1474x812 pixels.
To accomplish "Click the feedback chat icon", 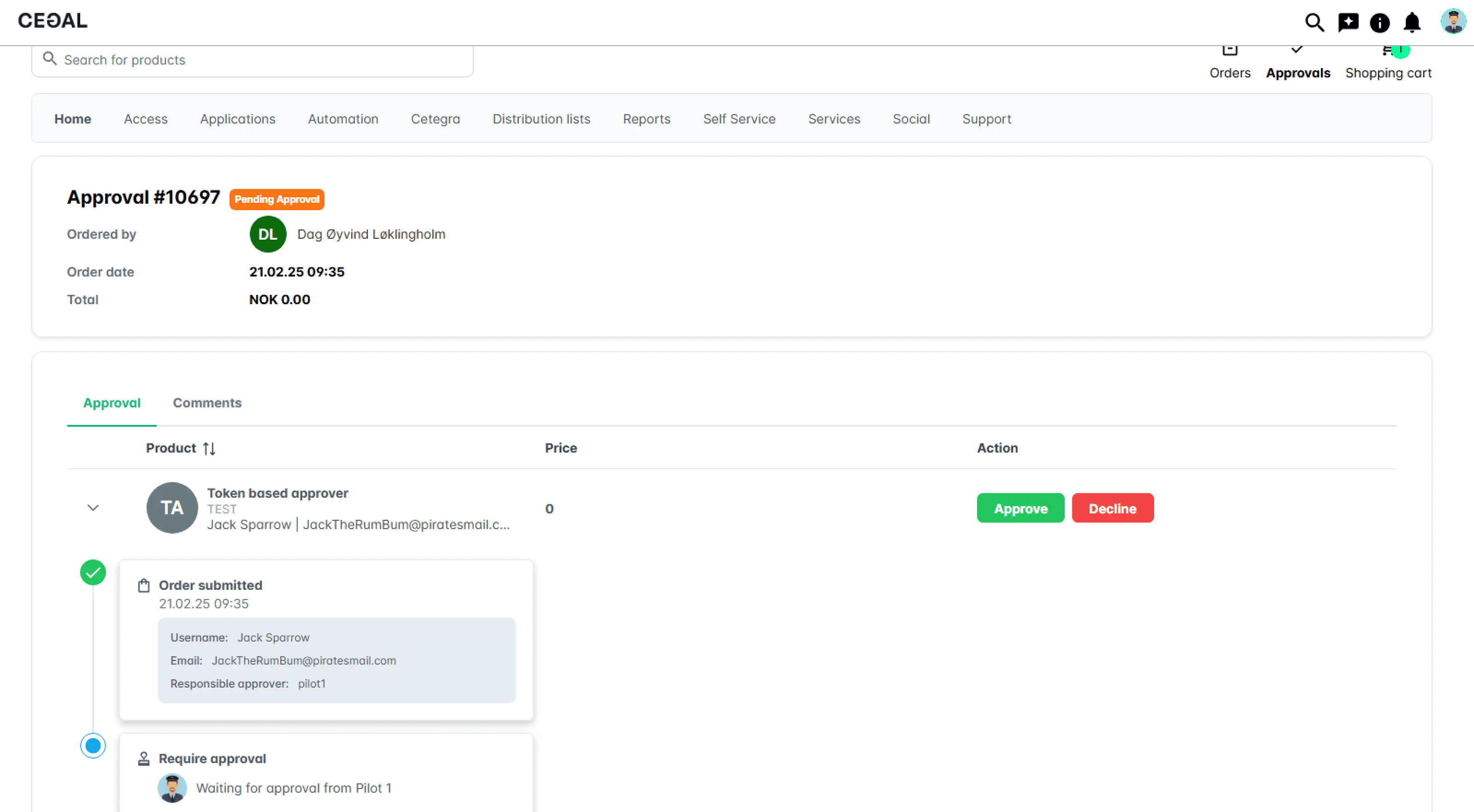I will pyautogui.click(x=1349, y=22).
